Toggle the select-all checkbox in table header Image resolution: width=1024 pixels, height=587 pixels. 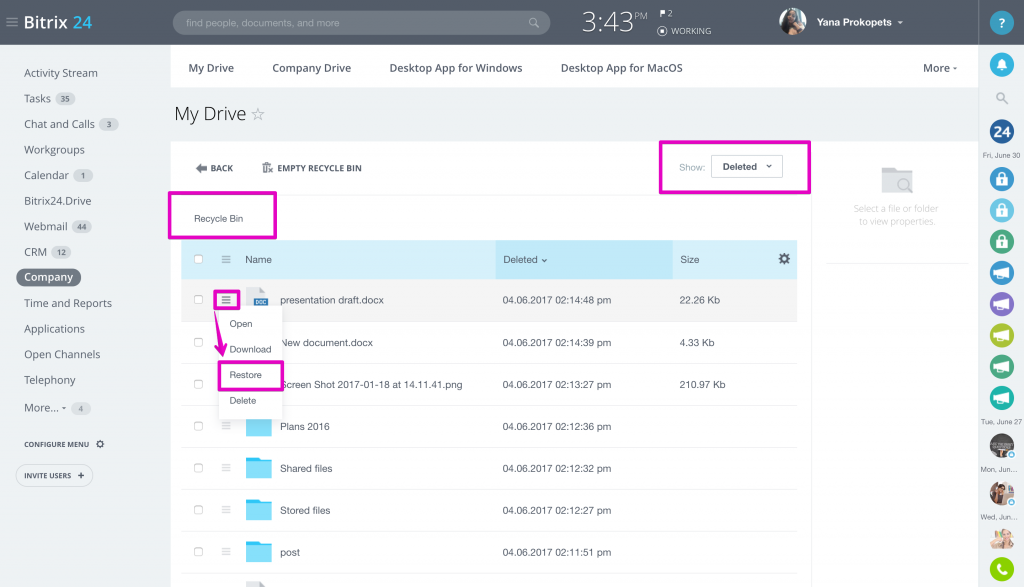tap(199, 259)
